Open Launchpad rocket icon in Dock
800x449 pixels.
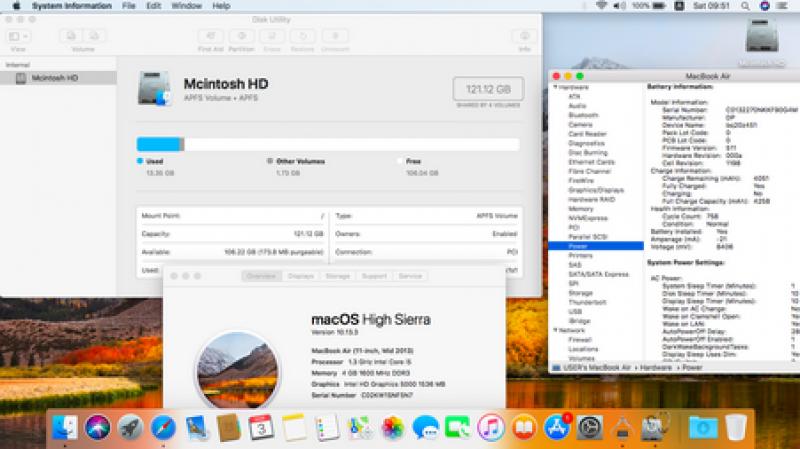coord(131,427)
